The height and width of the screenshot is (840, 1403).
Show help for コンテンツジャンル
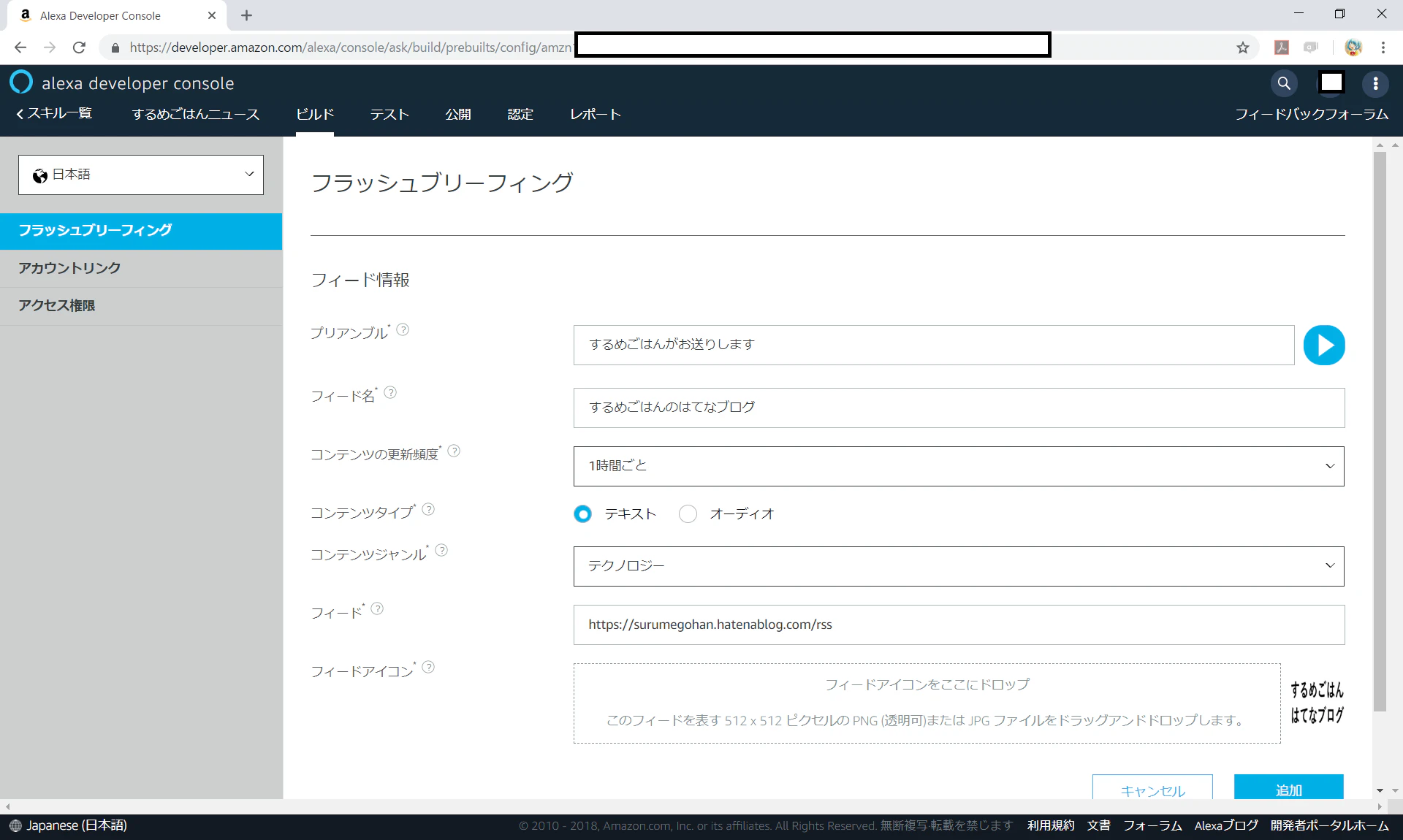[441, 550]
